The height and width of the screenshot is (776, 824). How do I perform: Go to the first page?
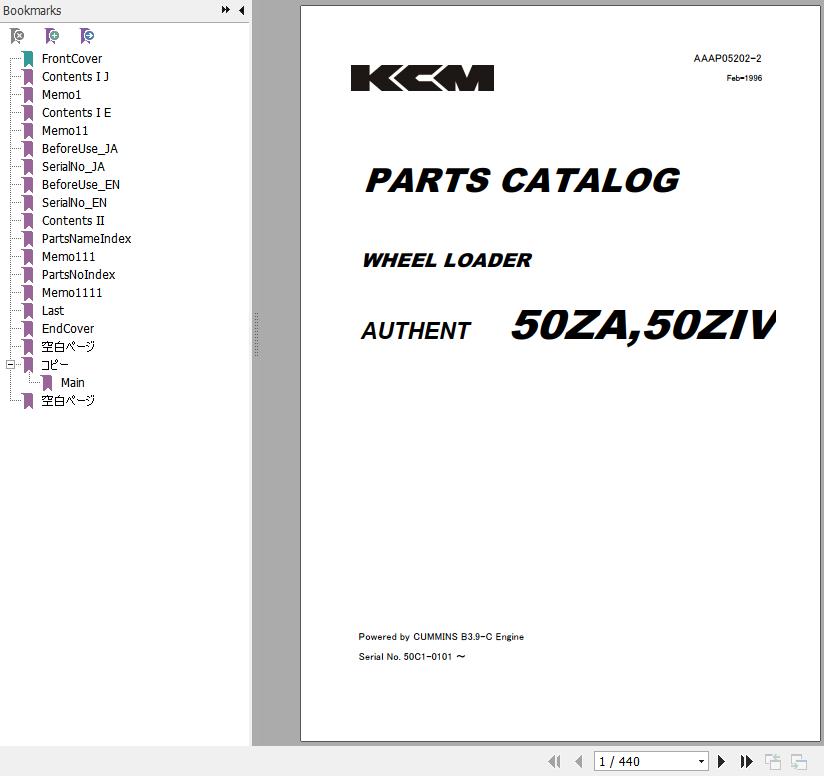coord(554,761)
